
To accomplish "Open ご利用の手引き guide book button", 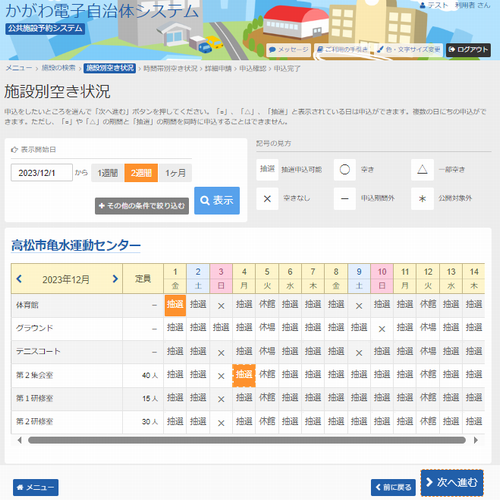I will coord(342,50).
